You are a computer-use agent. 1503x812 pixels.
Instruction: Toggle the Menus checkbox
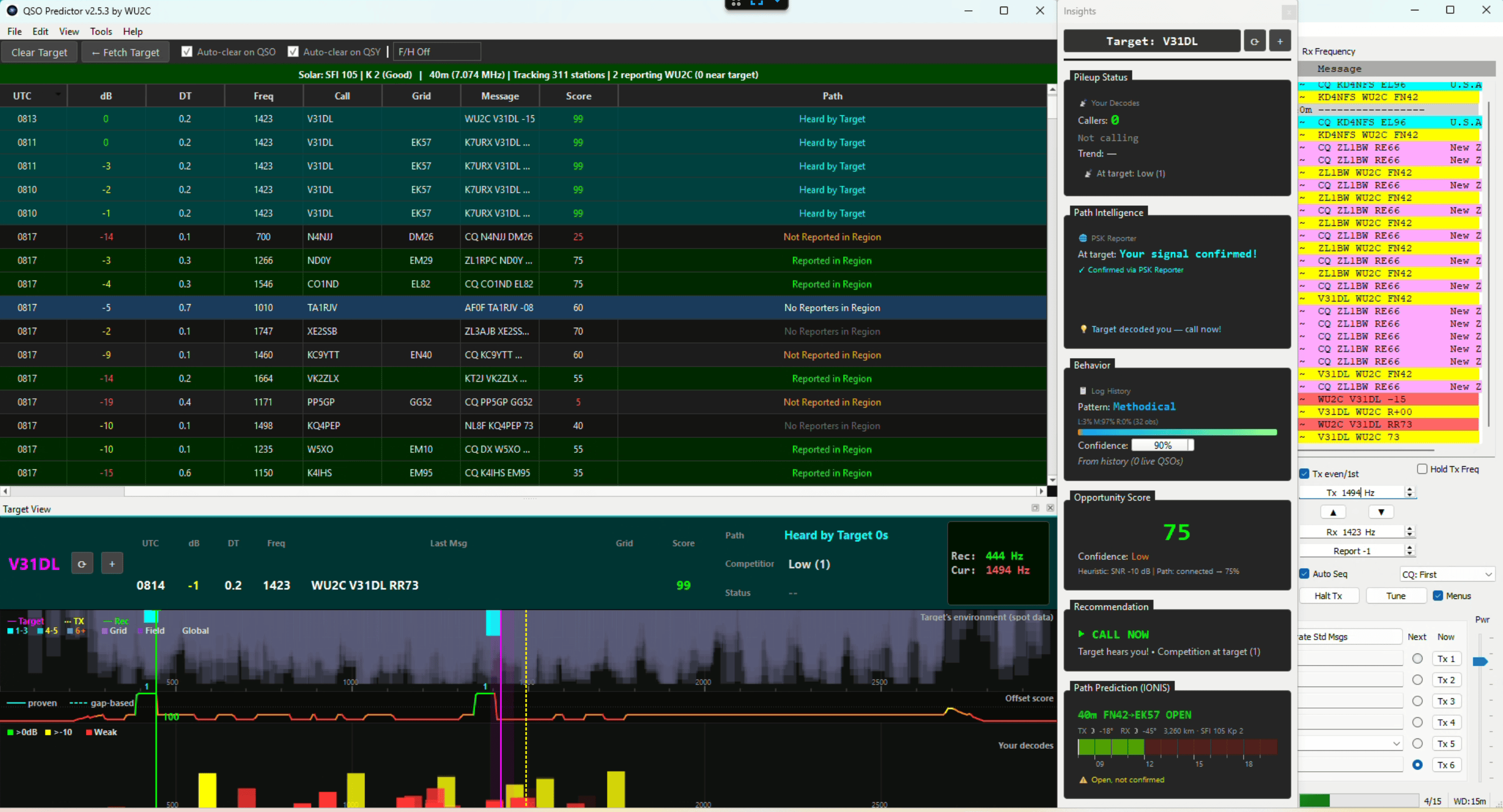(1438, 595)
